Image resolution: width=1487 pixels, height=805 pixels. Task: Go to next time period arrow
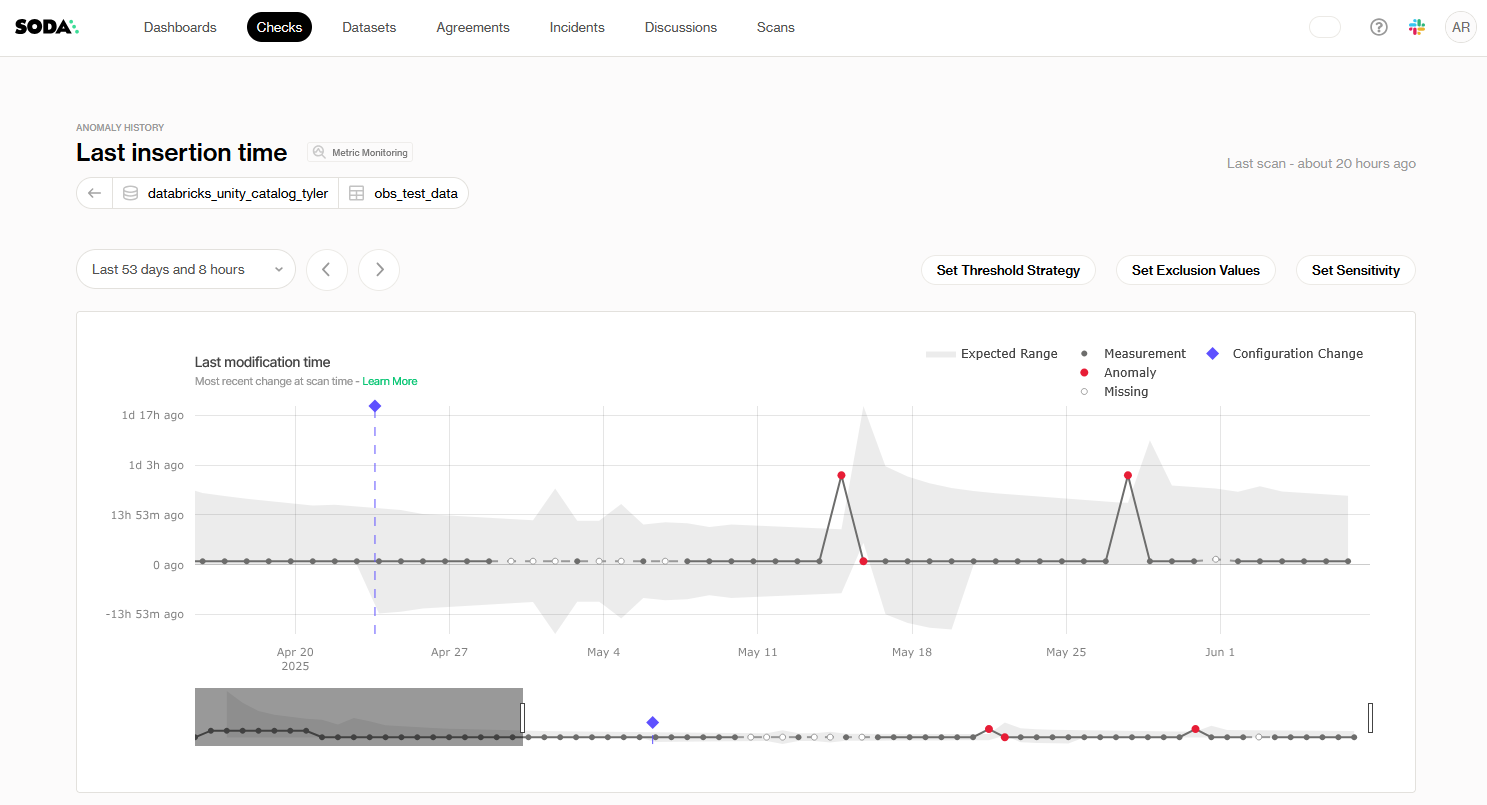click(379, 270)
